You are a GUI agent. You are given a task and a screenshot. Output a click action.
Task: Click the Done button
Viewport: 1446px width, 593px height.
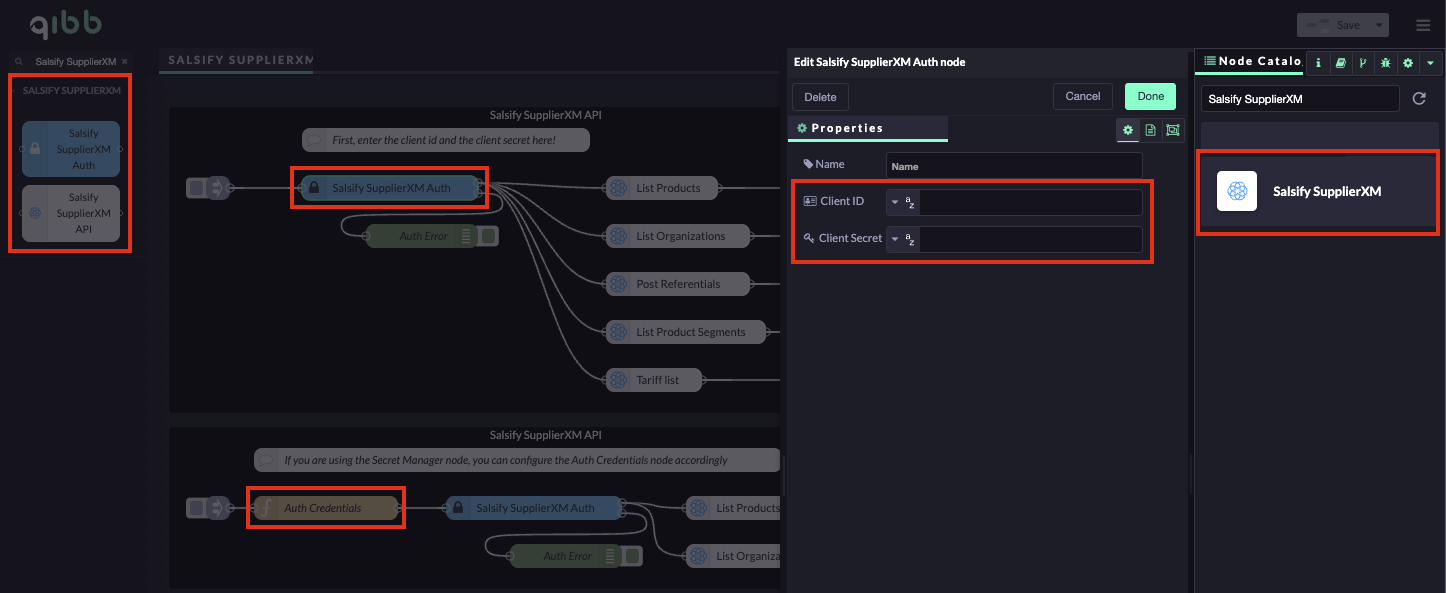pyautogui.click(x=1150, y=96)
